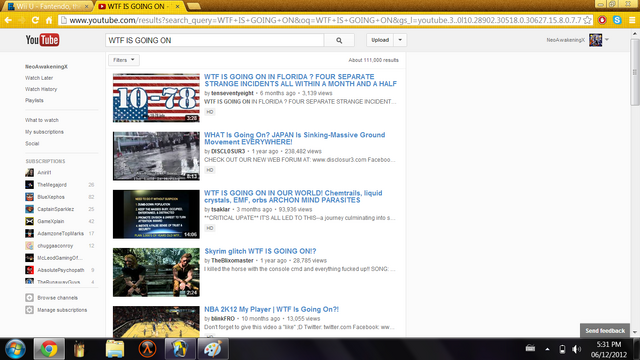Open the Chrome menu icon

pos(632,20)
